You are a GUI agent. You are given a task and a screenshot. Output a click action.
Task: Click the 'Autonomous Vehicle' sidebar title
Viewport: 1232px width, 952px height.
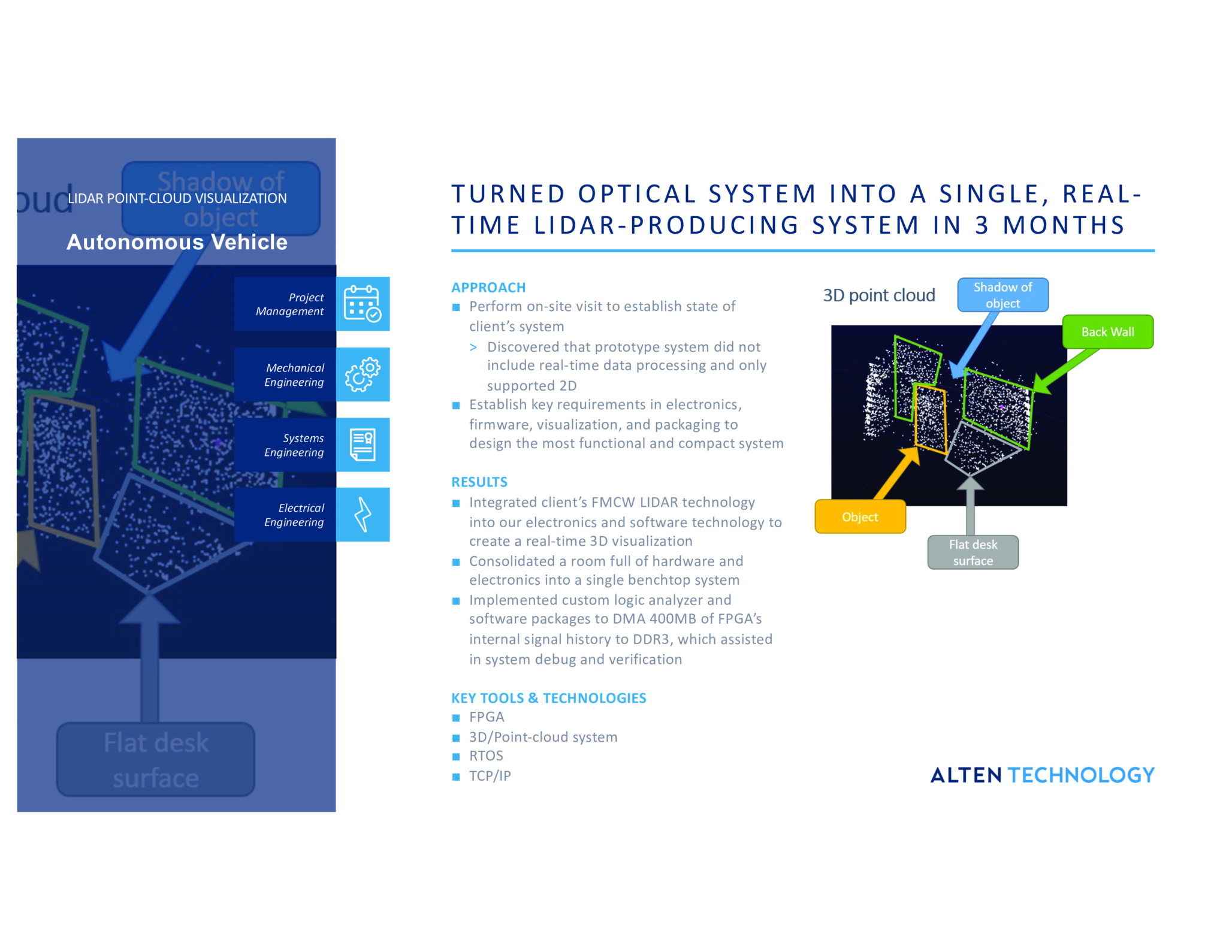pos(177,242)
